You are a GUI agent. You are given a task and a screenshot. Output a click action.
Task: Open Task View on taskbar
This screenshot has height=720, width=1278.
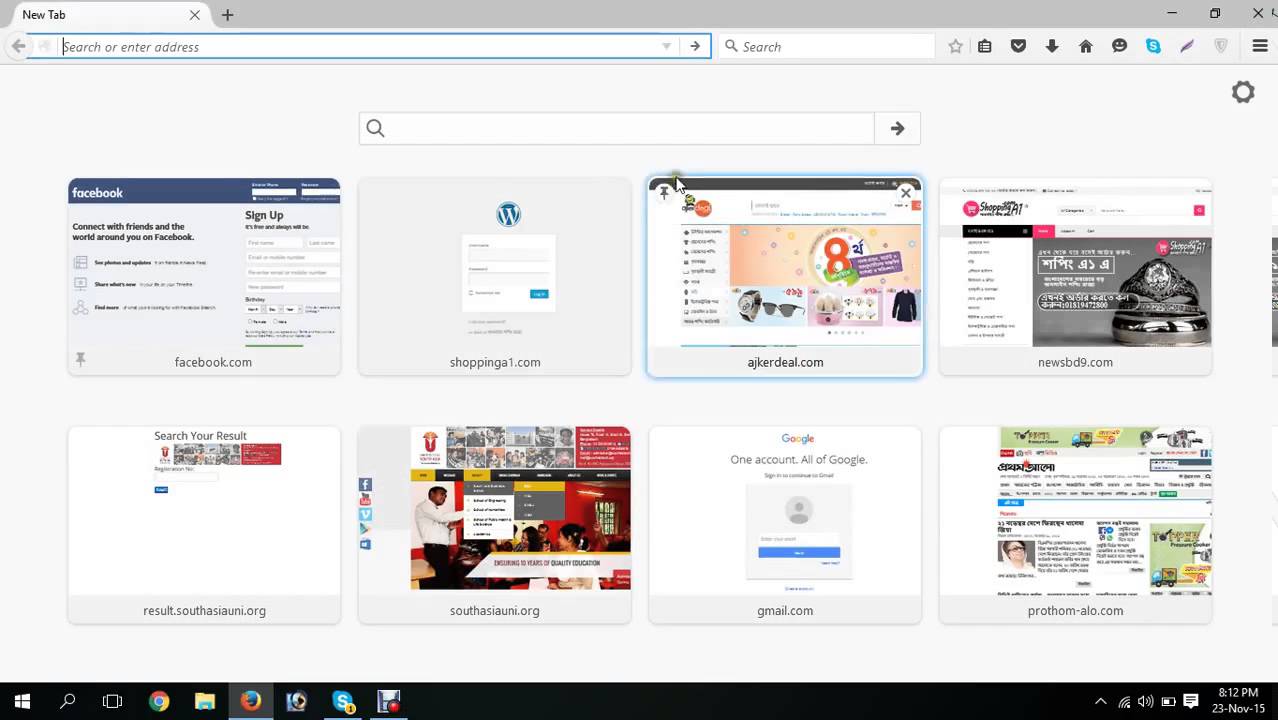pos(113,701)
